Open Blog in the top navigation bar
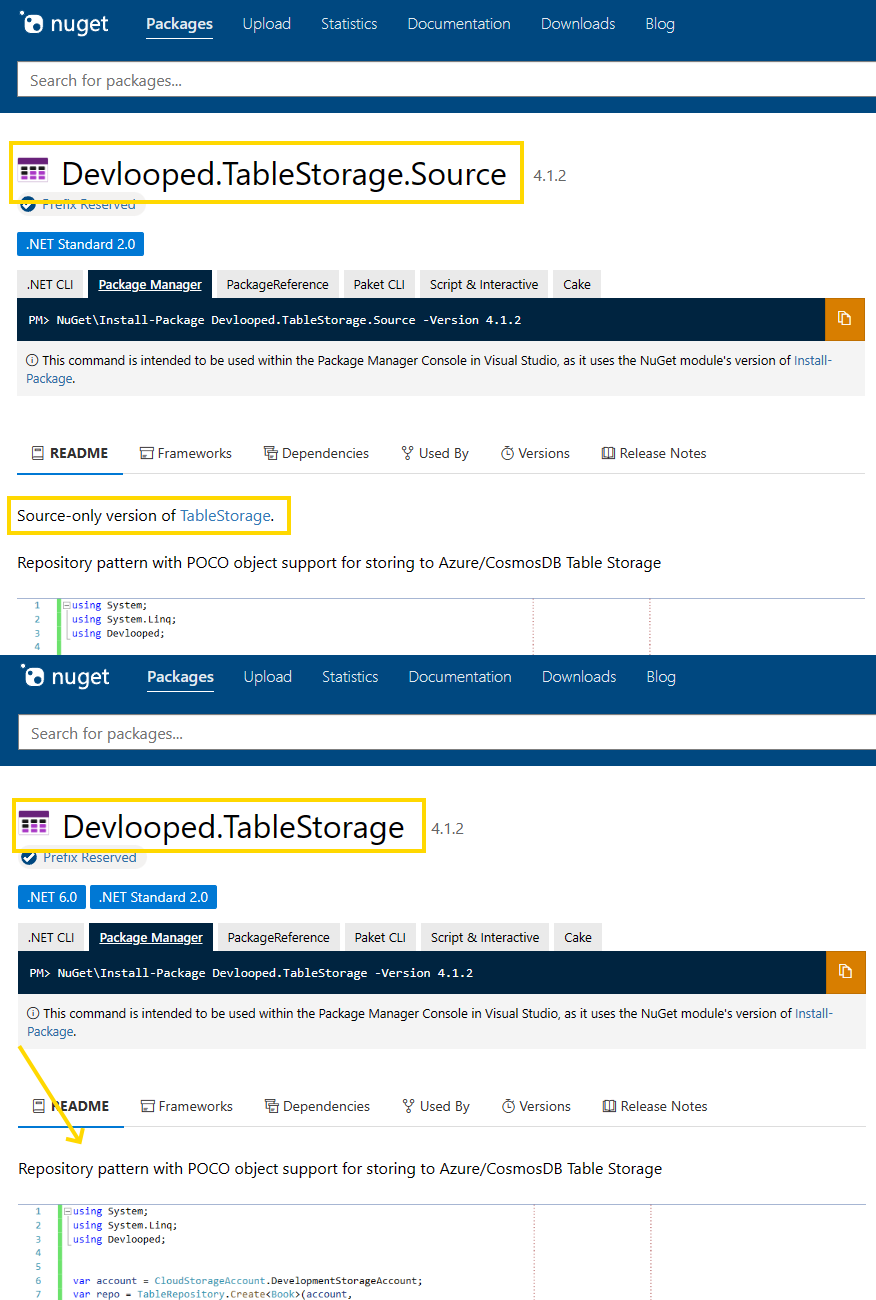This screenshot has height=1300, width=876. click(660, 24)
